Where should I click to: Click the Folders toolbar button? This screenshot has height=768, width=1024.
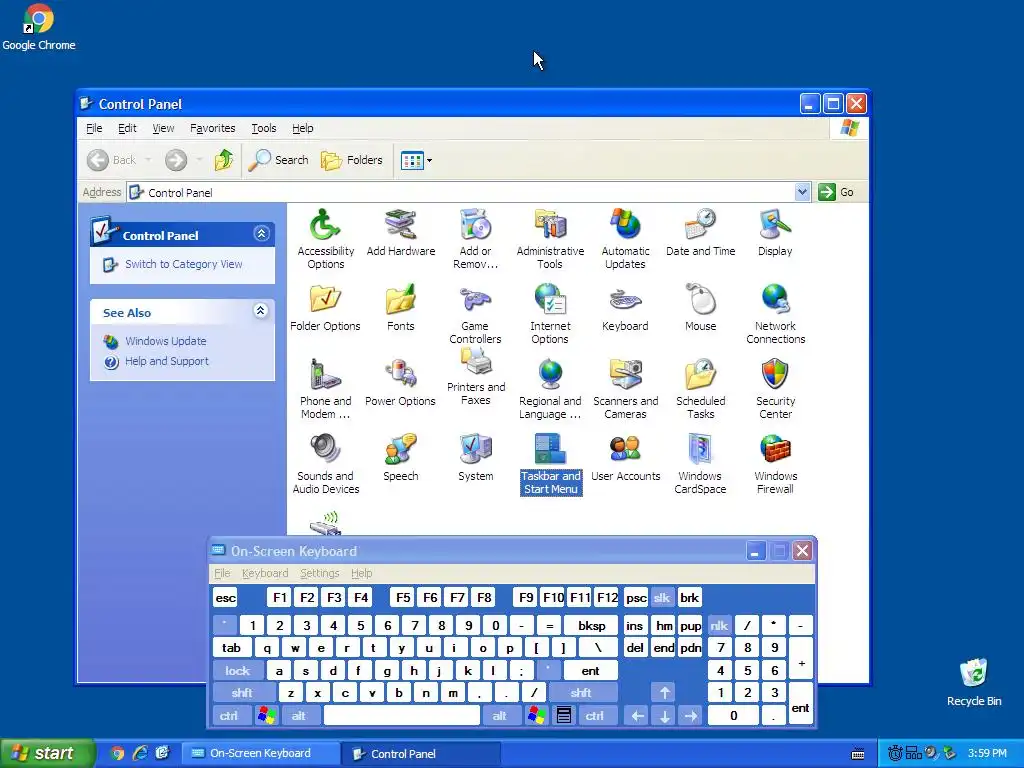coord(352,160)
